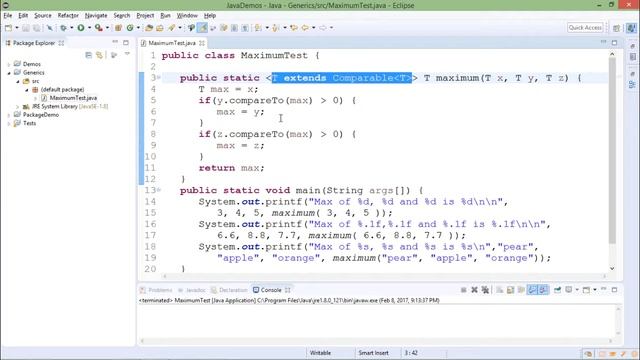Click the Quick Access search field
Viewport: 640px width, 360px height.
click(x=585, y=27)
